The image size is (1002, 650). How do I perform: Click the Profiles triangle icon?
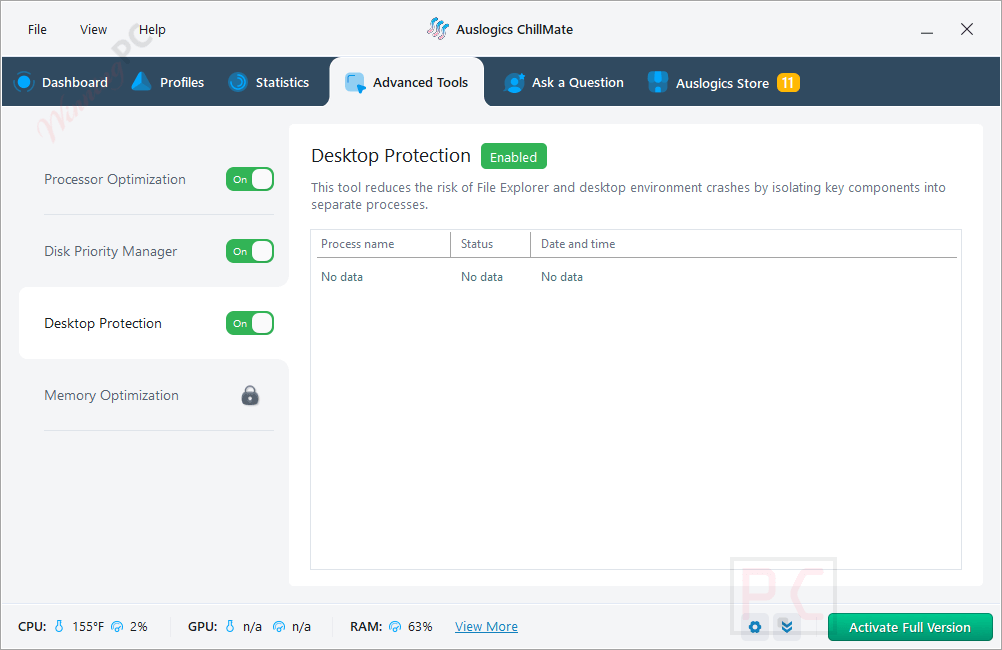click(x=141, y=81)
